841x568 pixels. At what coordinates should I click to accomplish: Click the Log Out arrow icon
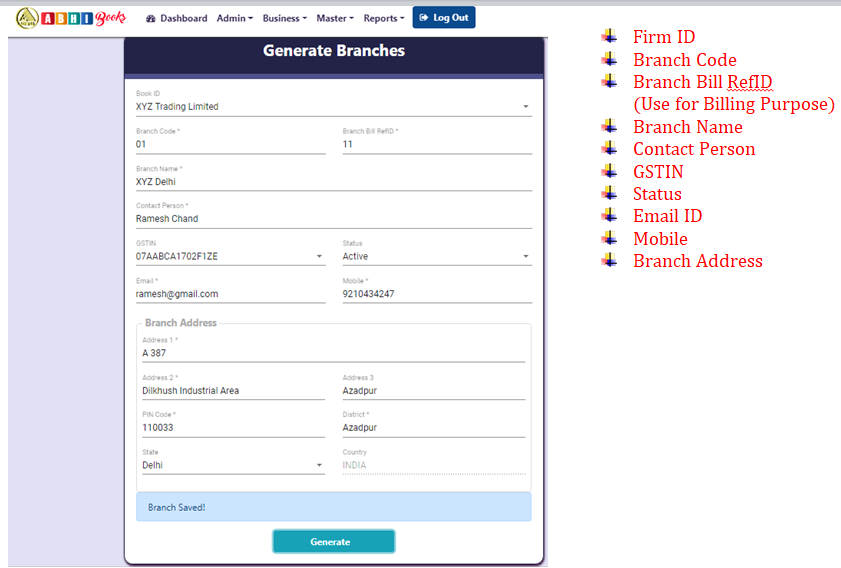point(424,18)
